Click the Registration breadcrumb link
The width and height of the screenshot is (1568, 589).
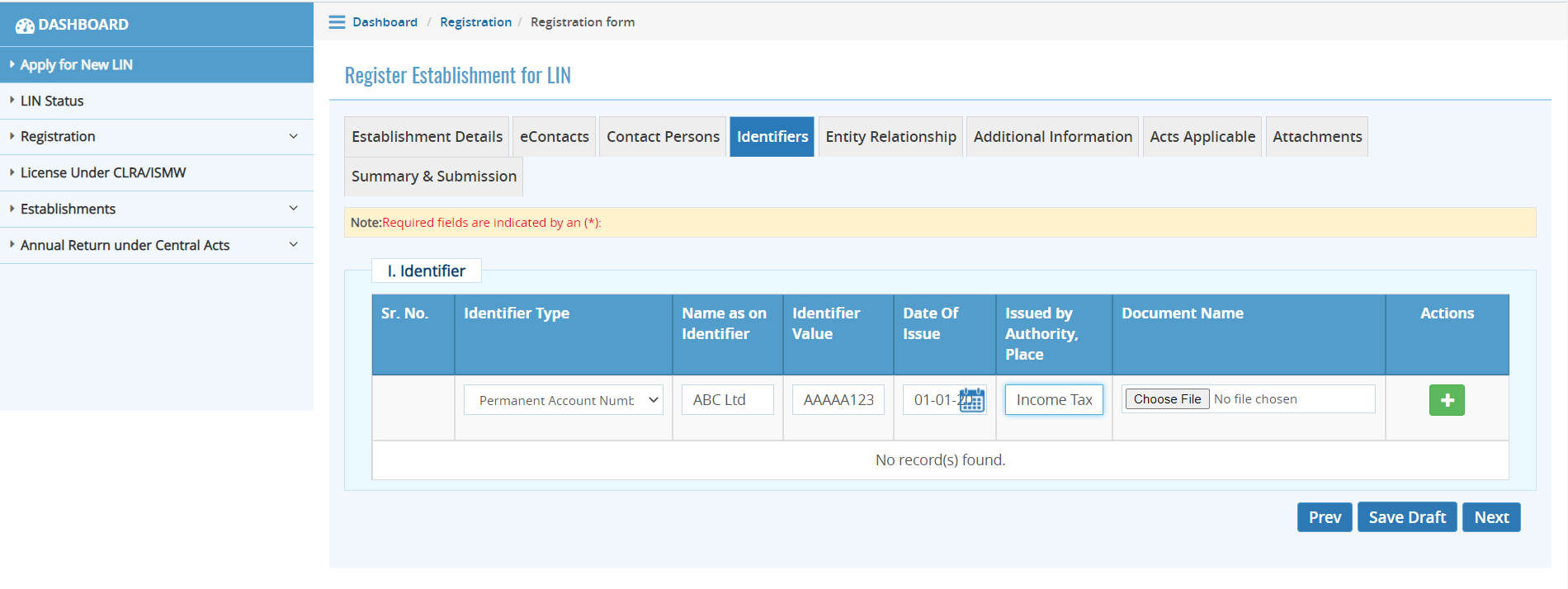click(475, 22)
